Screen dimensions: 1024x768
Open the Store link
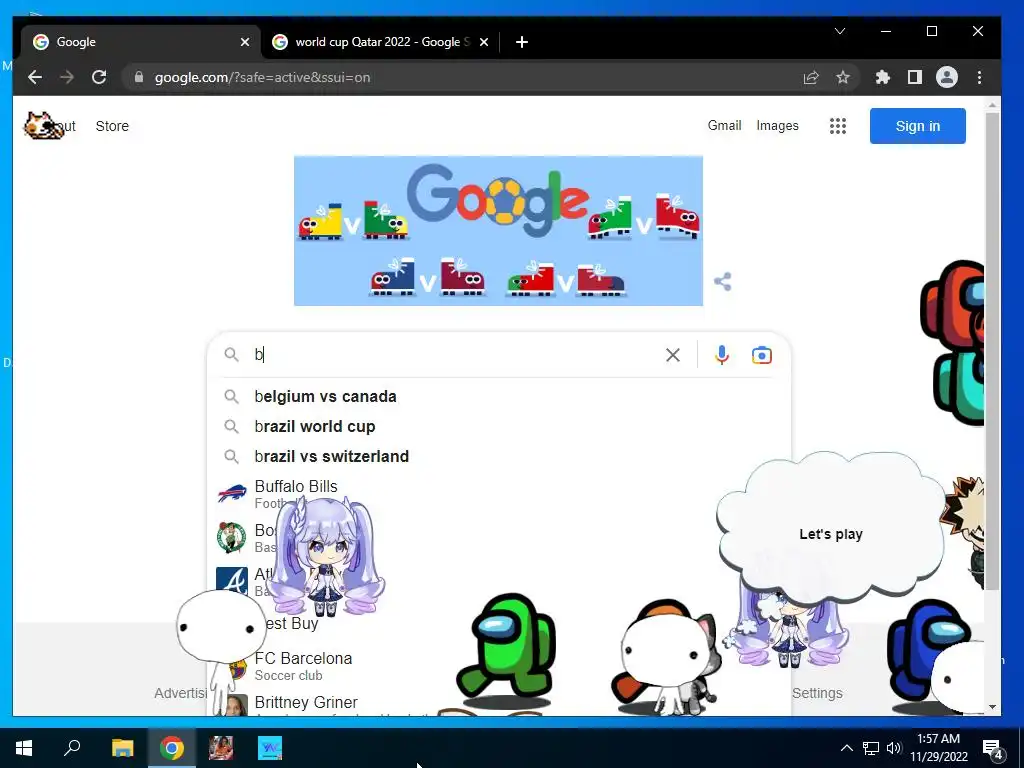coord(112,126)
